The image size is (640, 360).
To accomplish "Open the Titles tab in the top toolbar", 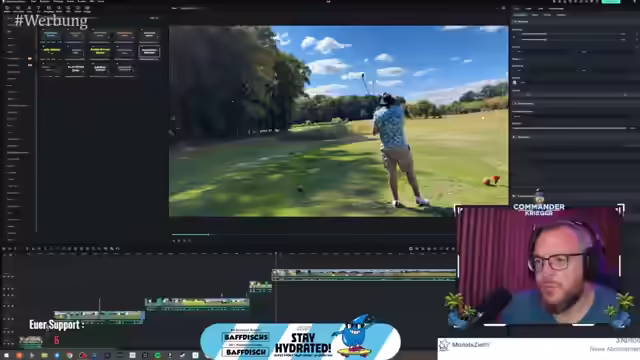I will [x=38, y=9].
